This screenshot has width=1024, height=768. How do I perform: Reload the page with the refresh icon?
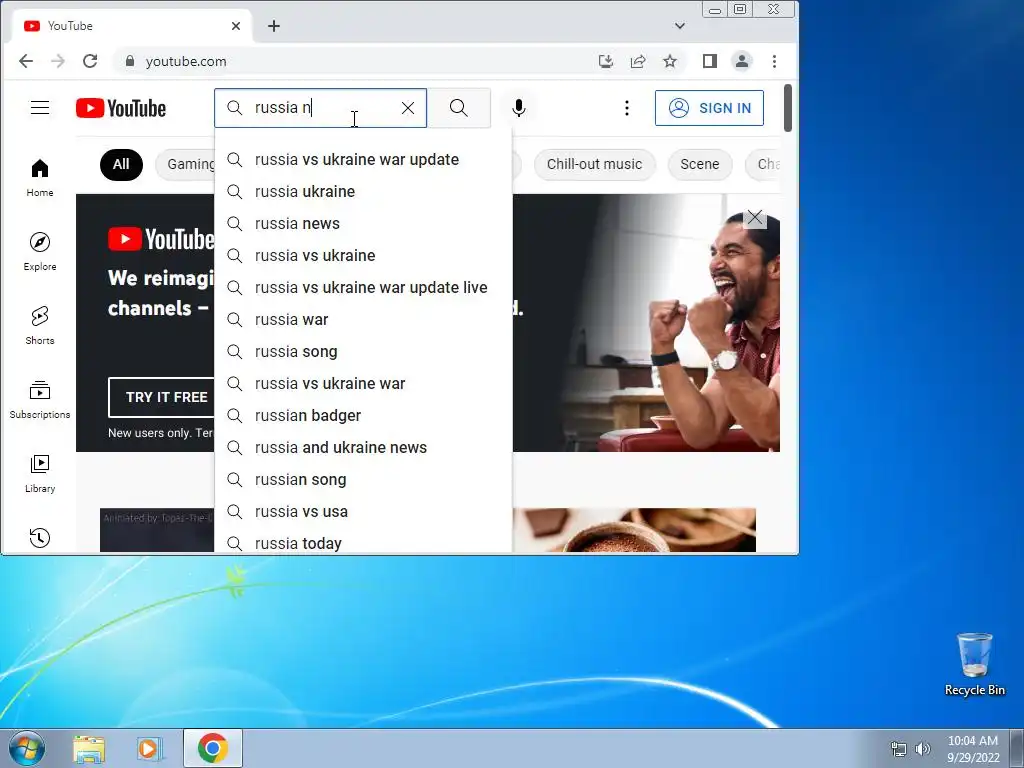coord(90,61)
